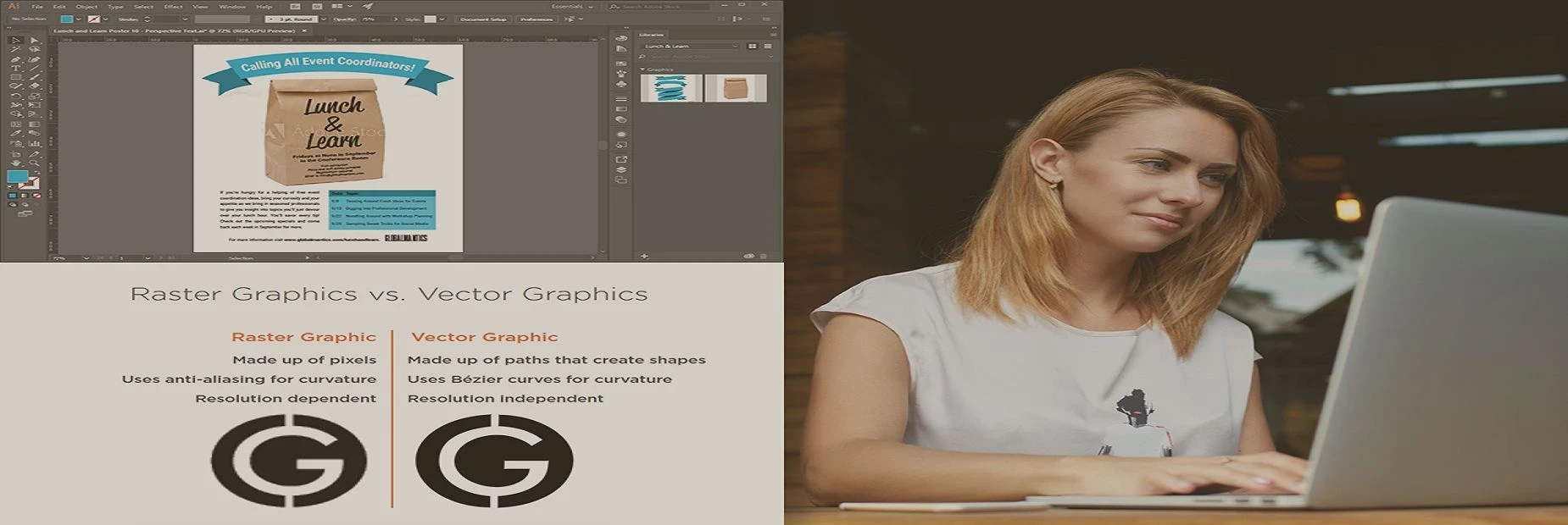Select the Pen tool
This screenshot has width=1568, height=525.
(x=14, y=59)
